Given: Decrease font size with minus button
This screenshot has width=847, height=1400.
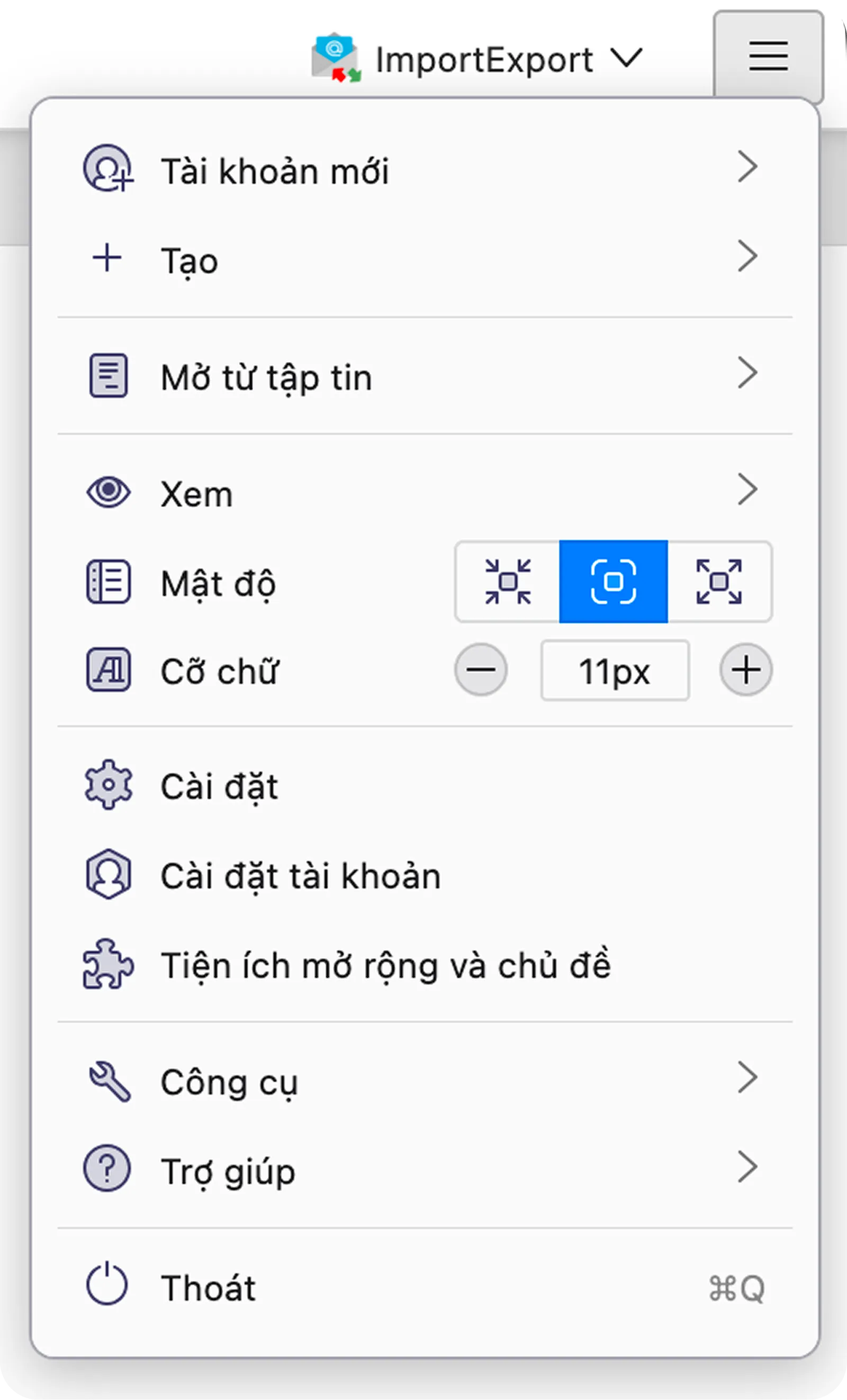Looking at the screenshot, I should [x=480, y=671].
